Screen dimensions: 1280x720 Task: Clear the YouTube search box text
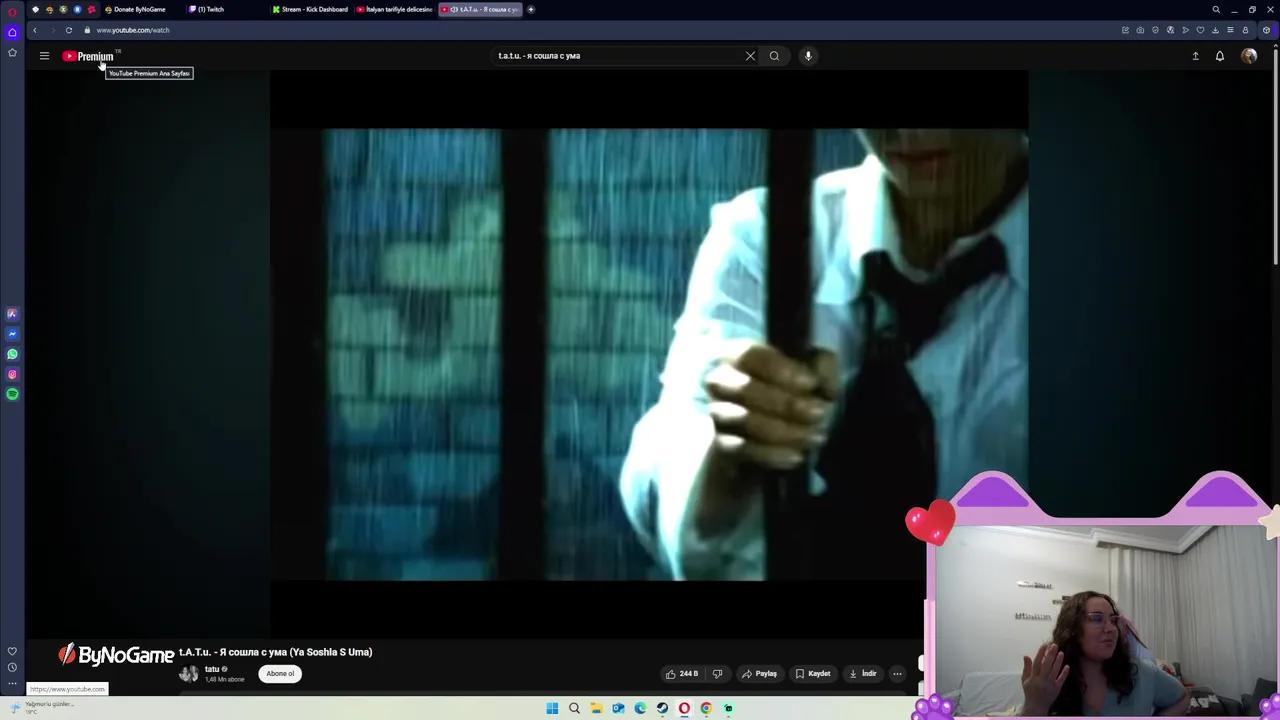pos(750,56)
